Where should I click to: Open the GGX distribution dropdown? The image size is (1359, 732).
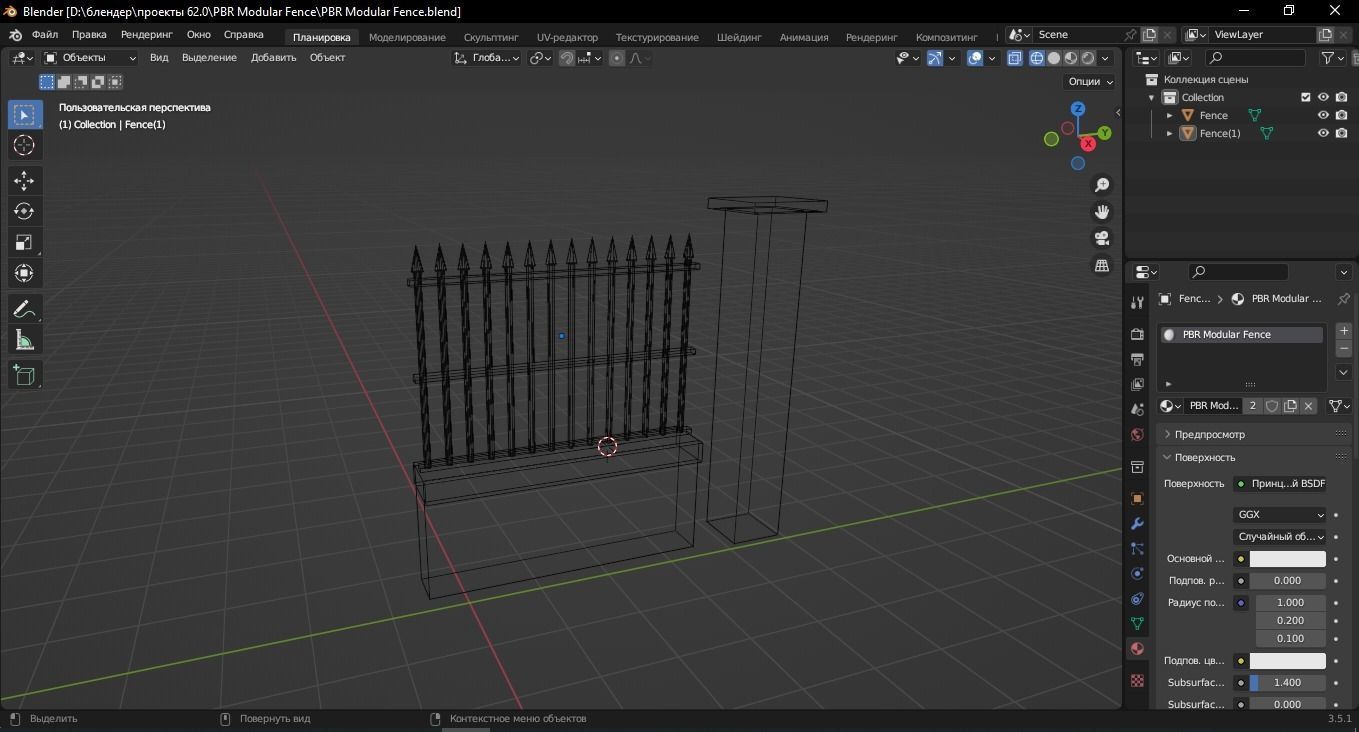(x=1280, y=515)
